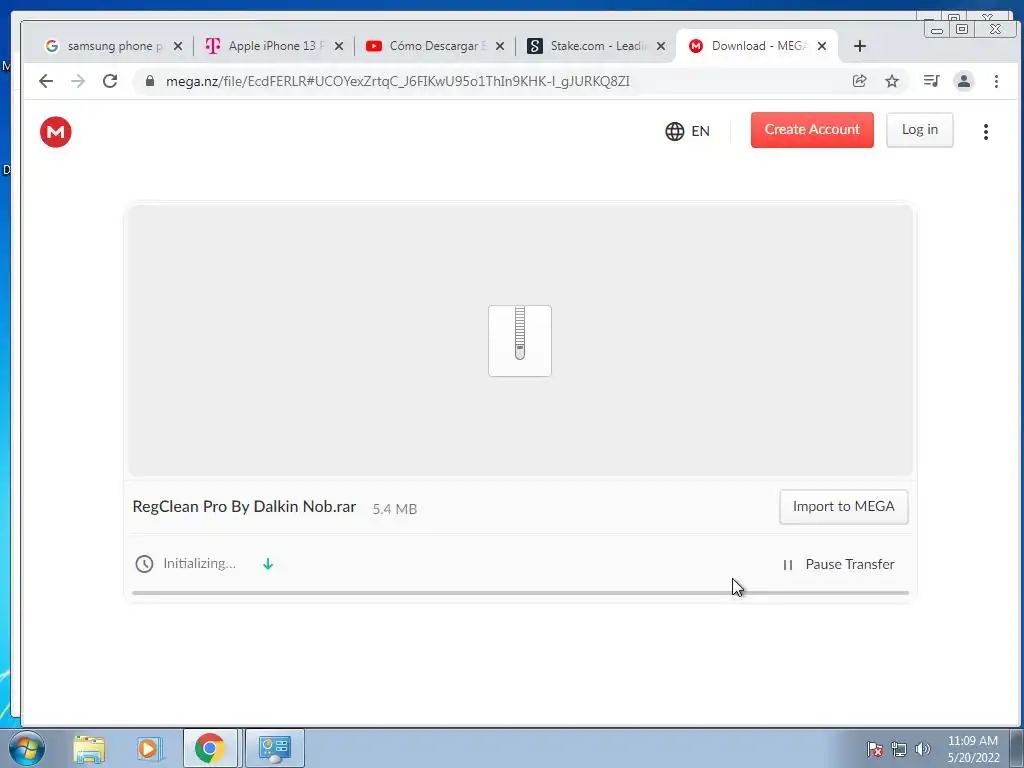Close the Stake.com tab

click(x=661, y=46)
